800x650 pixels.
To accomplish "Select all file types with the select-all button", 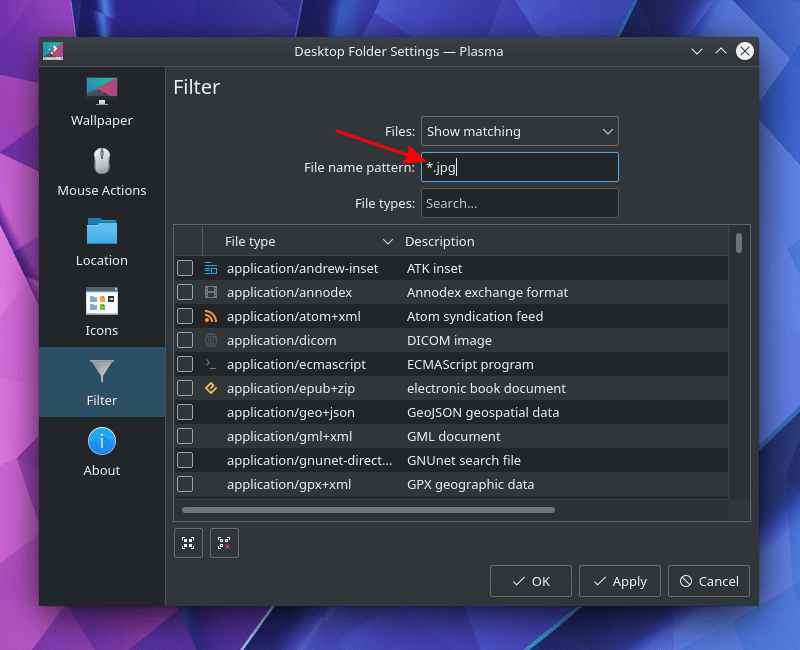I will pyautogui.click(x=188, y=543).
